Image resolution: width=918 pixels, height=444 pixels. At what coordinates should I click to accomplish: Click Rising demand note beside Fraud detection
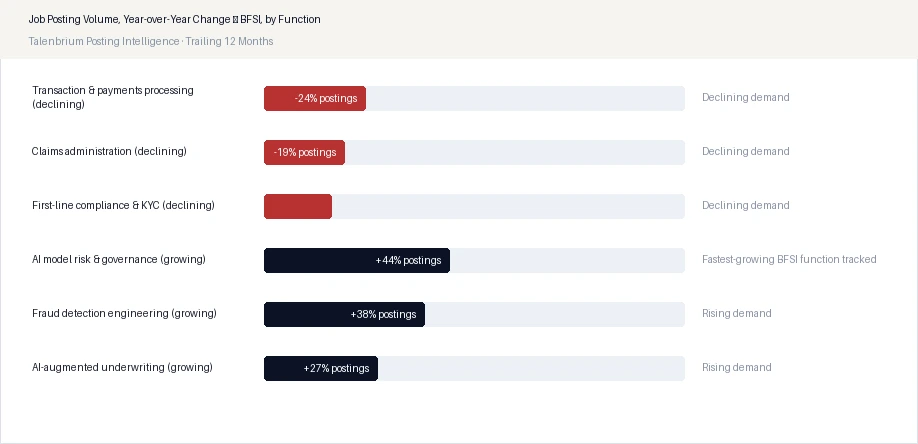pos(737,313)
